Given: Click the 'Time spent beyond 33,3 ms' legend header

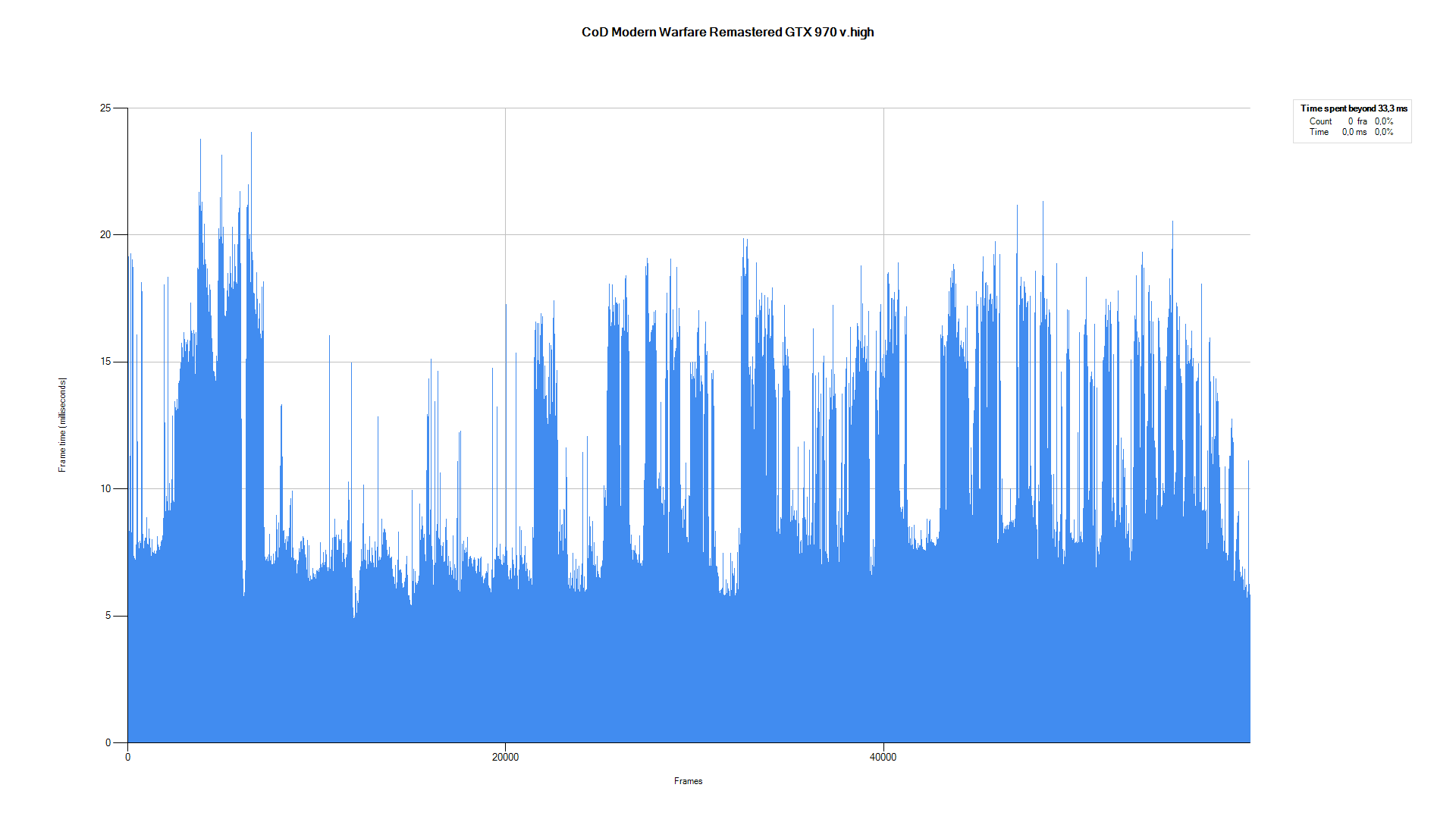Looking at the screenshot, I should [1353, 108].
